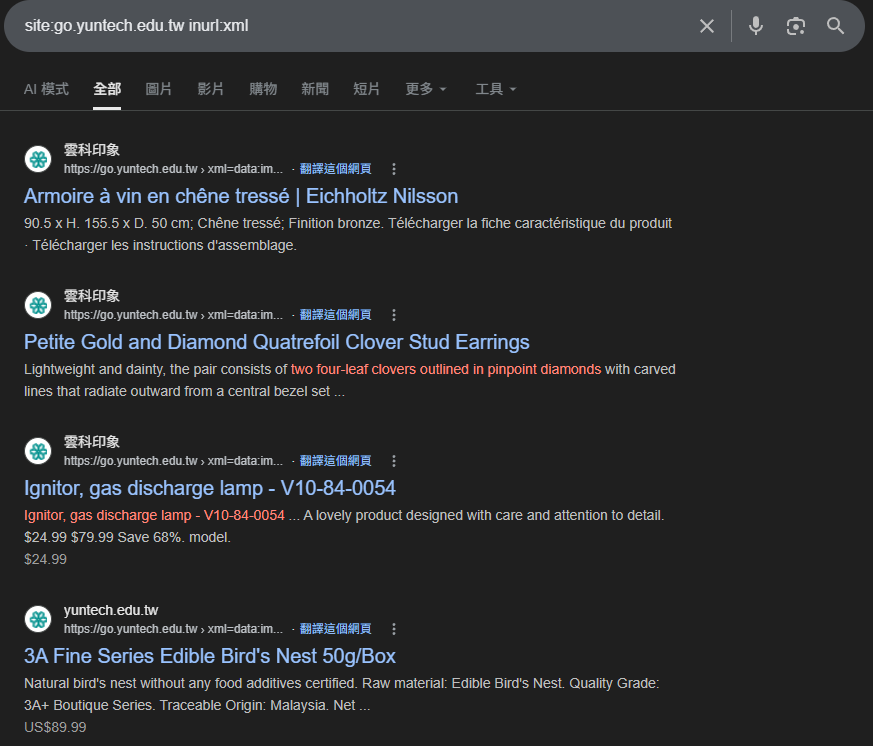Image resolution: width=873 pixels, height=746 pixels.
Task: Translate the Clover Stud Earrings result page
Action: coord(336,315)
